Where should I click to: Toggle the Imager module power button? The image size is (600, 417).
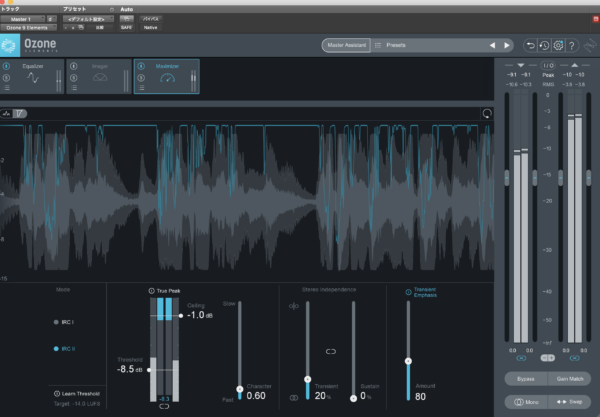(73, 66)
